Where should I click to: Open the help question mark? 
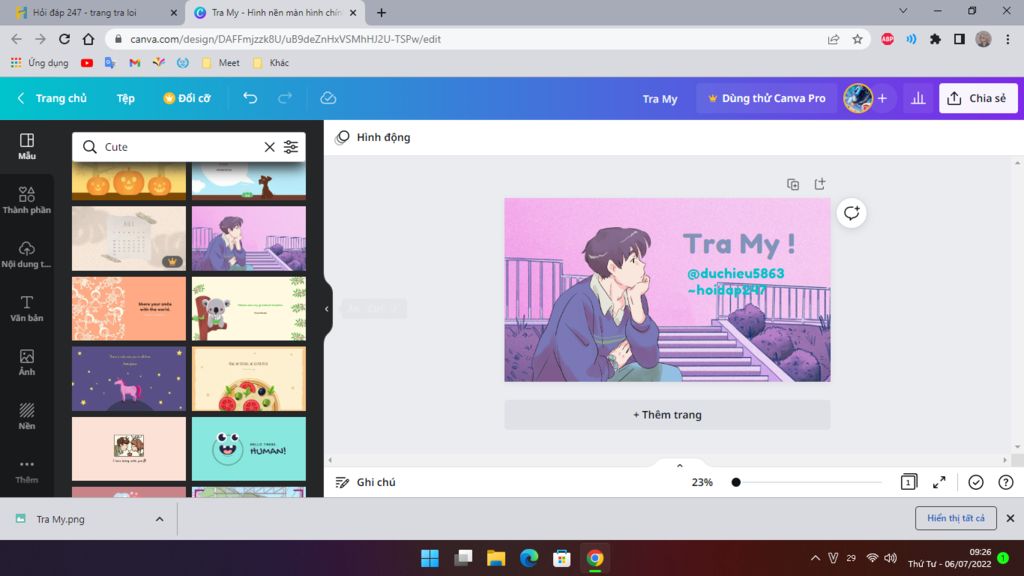click(x=1006, y=482)
